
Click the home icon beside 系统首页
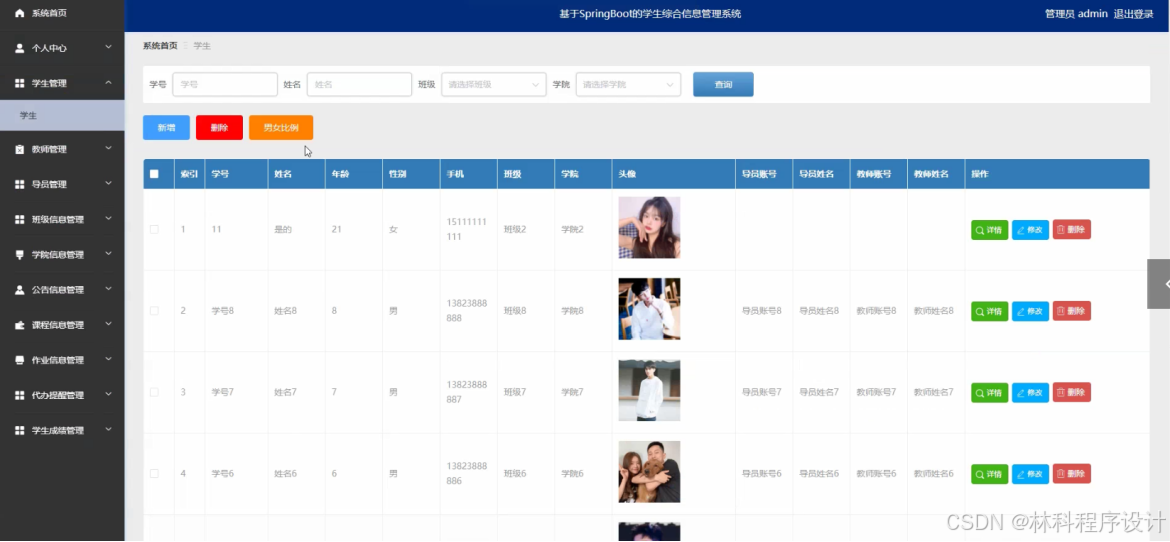19,13
